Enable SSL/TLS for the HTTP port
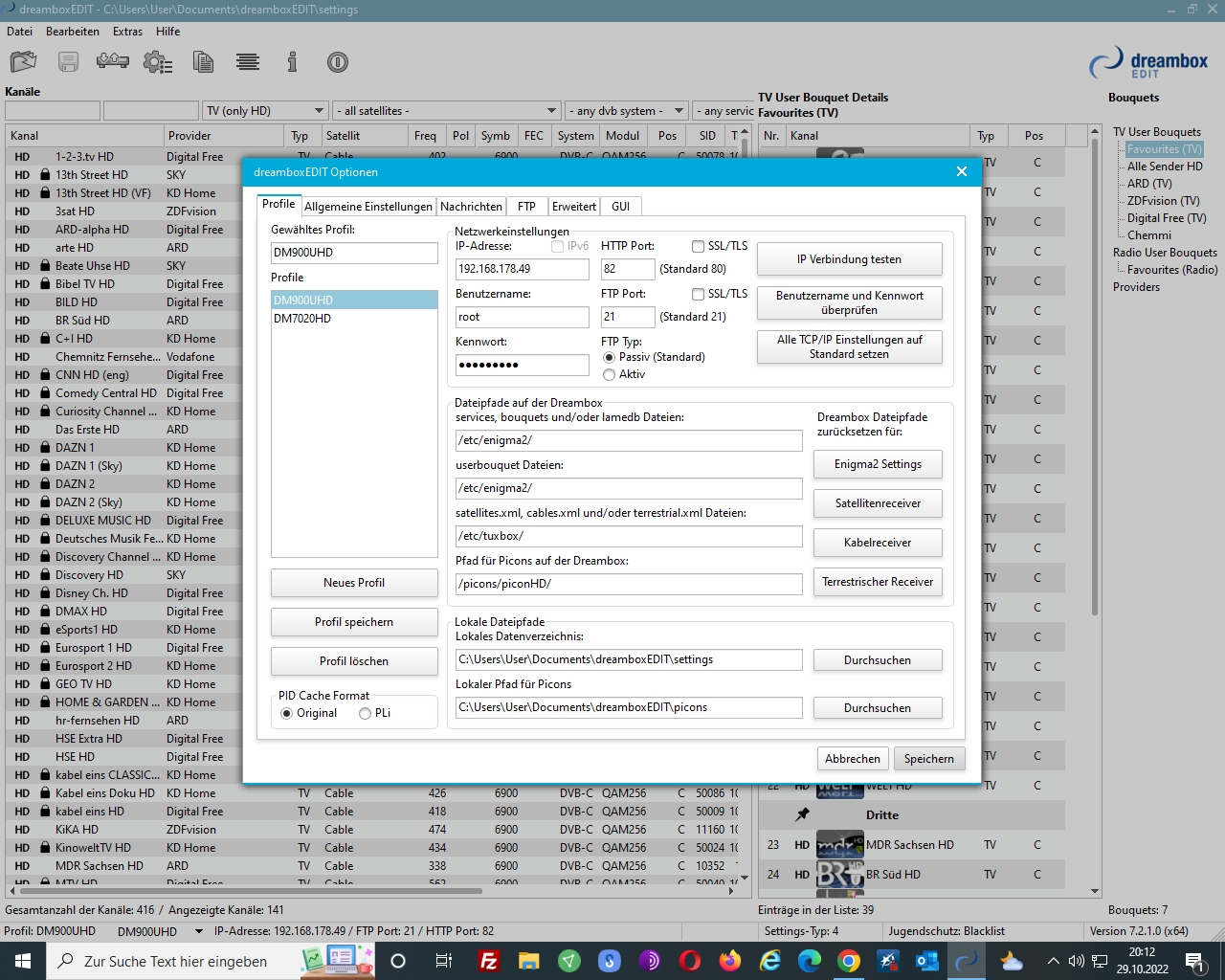 click(698, 246)
